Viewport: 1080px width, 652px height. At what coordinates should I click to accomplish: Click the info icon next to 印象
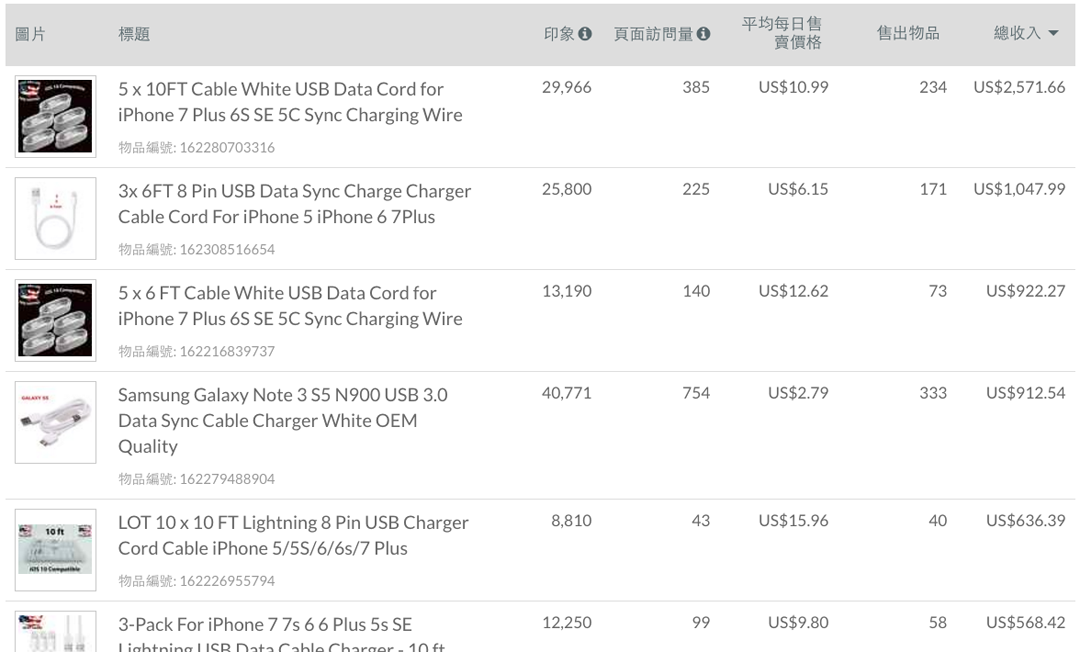585,34
